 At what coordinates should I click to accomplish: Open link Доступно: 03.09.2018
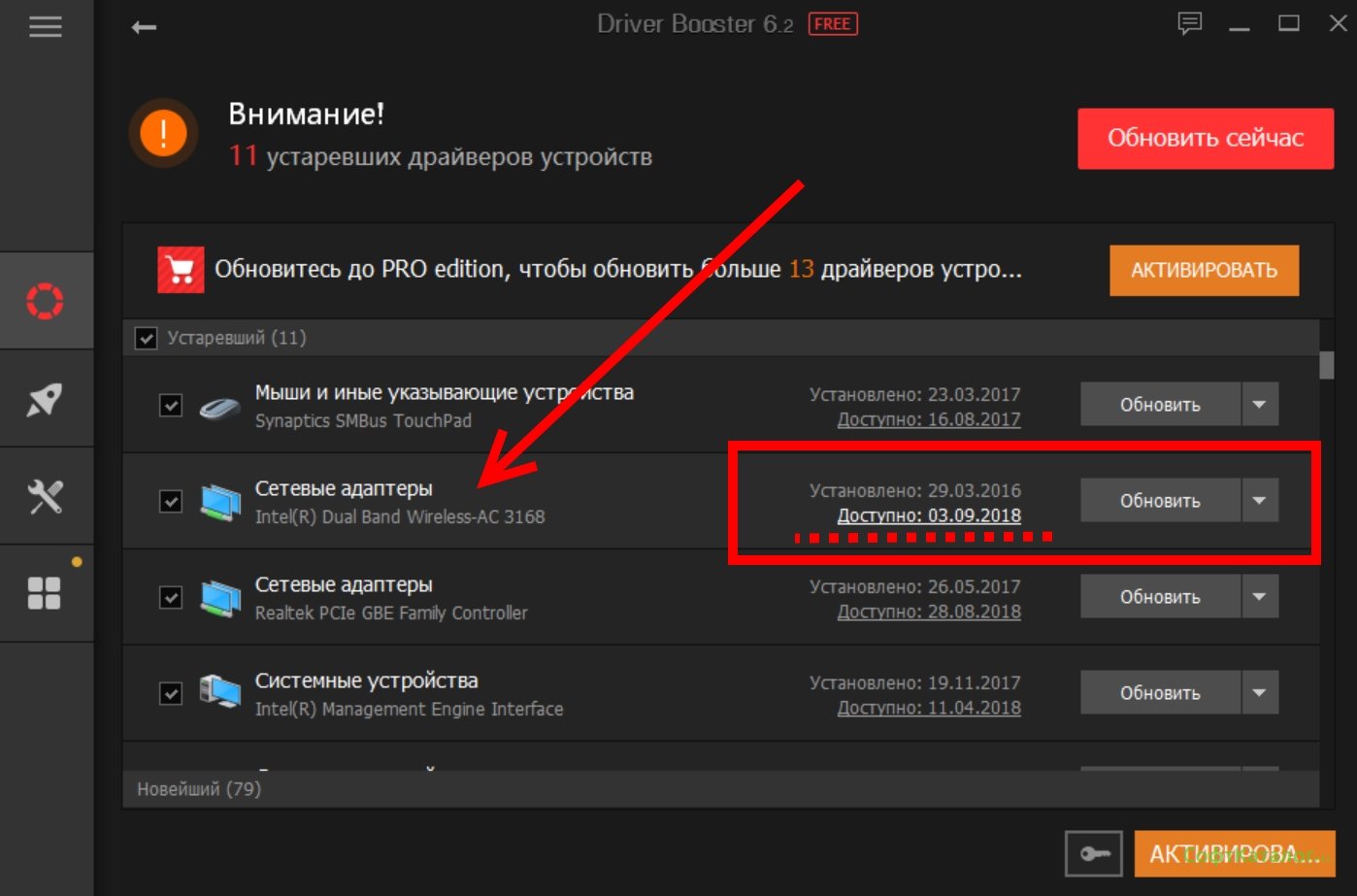929,515
